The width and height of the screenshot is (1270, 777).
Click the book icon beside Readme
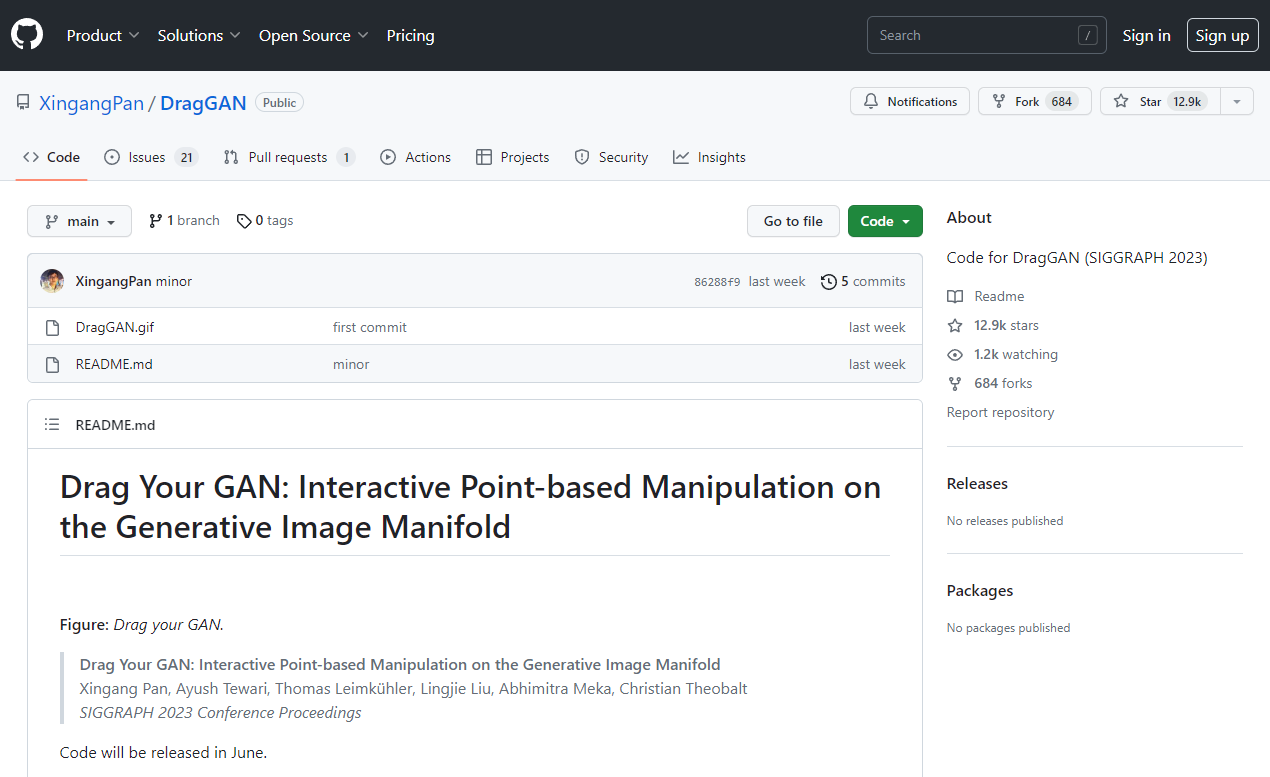pyautogui.click(x=955, y=296)
